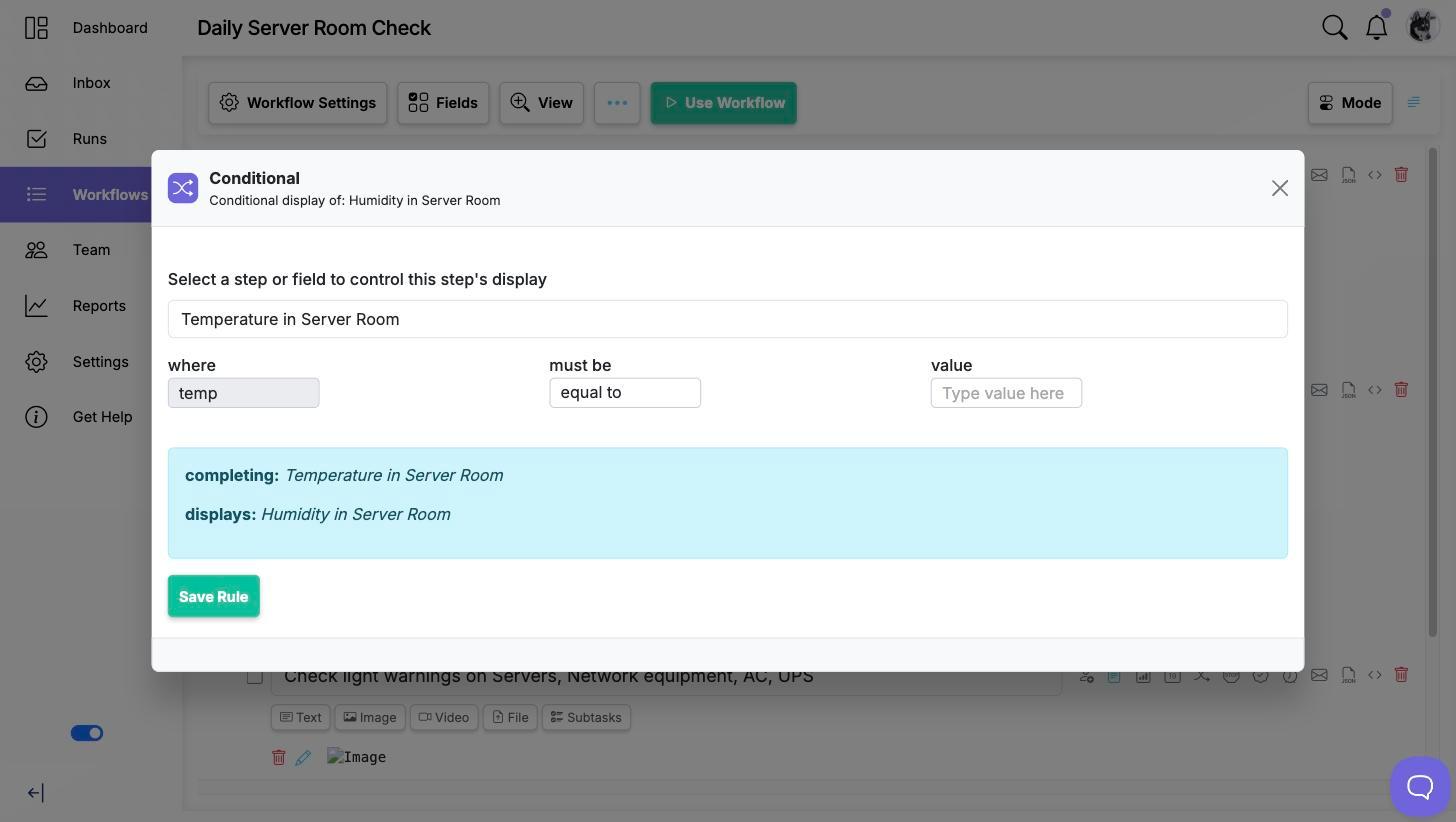Save the conditional rule
This screenshot has height=822, width=1456.
(214, 596)
